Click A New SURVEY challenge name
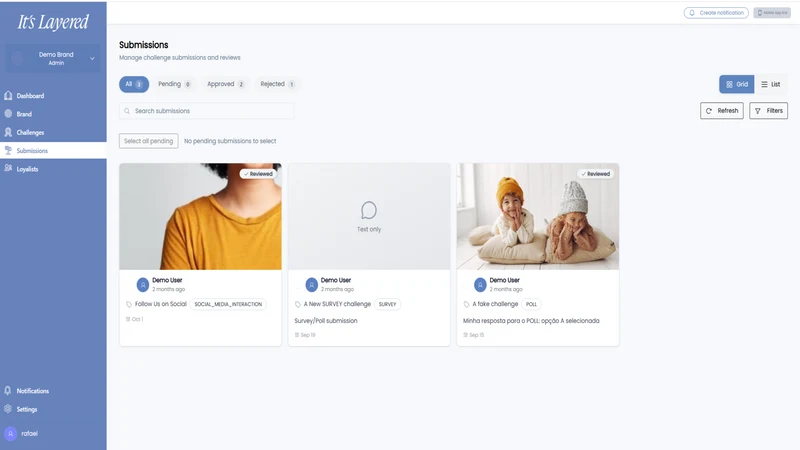The height and width of the screenshot is (450, 800). coord(337,304)
